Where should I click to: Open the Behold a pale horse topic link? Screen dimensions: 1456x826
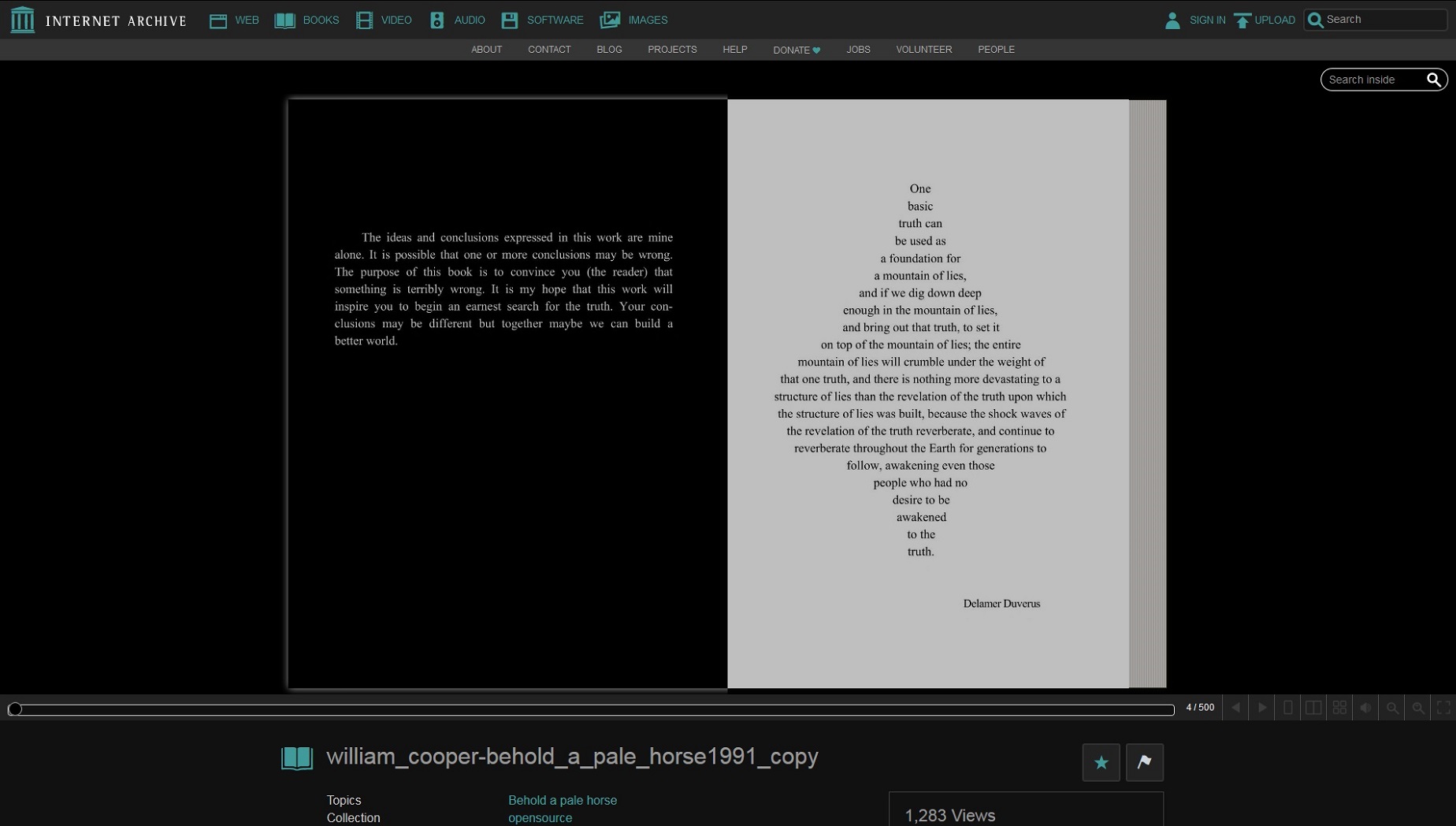[562, 800]
